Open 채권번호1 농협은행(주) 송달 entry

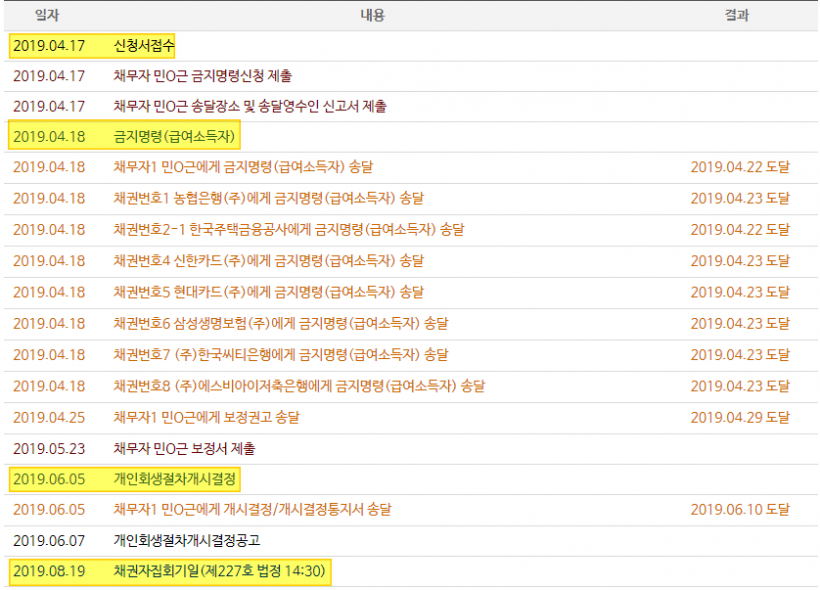[268, 199]
